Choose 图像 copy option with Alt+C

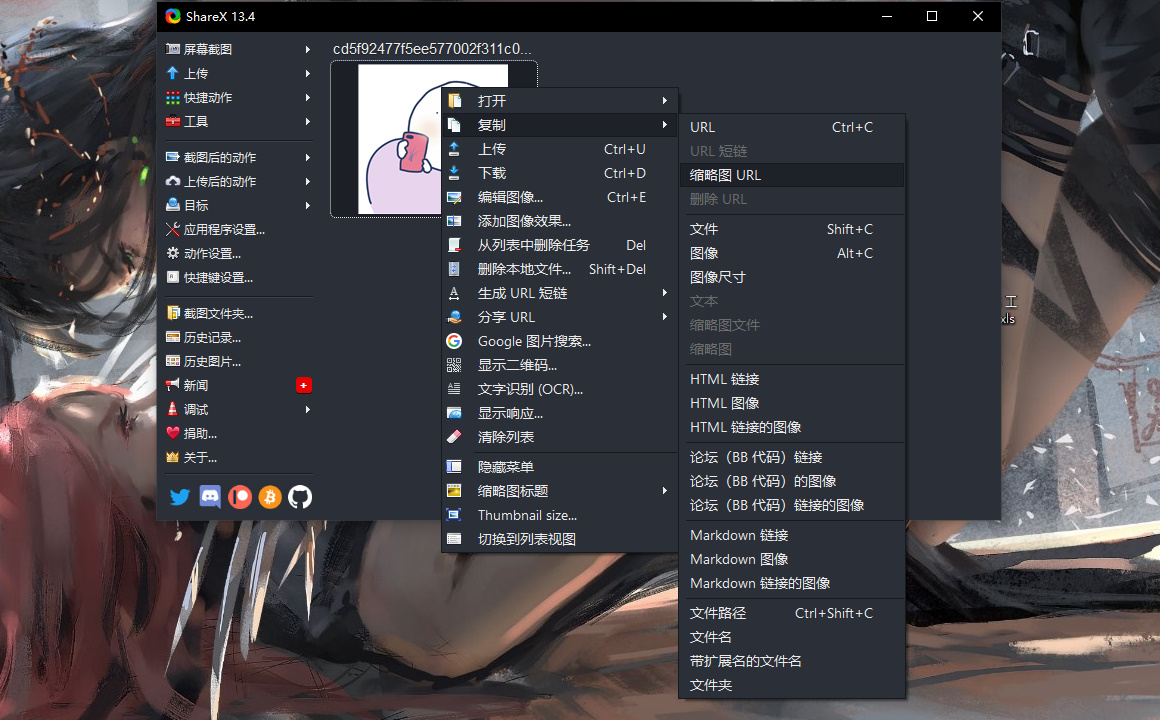click(x=792, y=253)
